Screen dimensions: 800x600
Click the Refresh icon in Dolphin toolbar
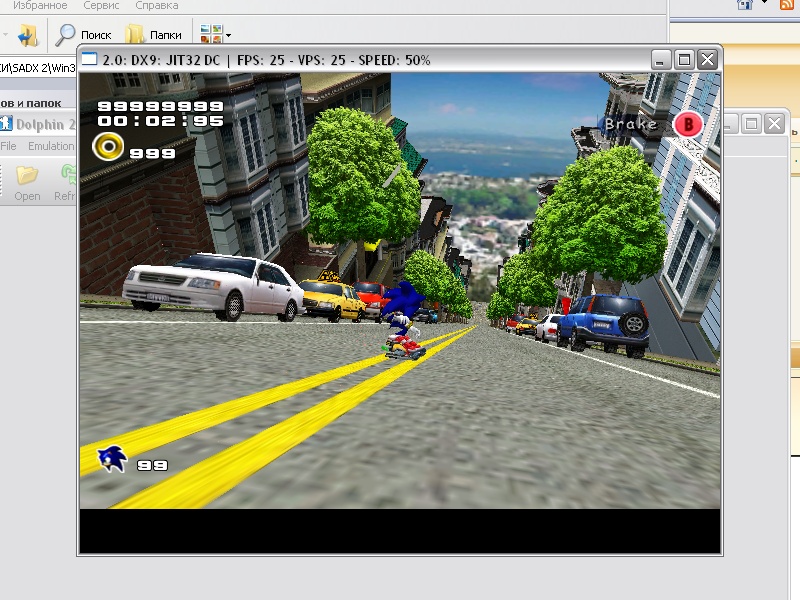click(x=68, y=176)
